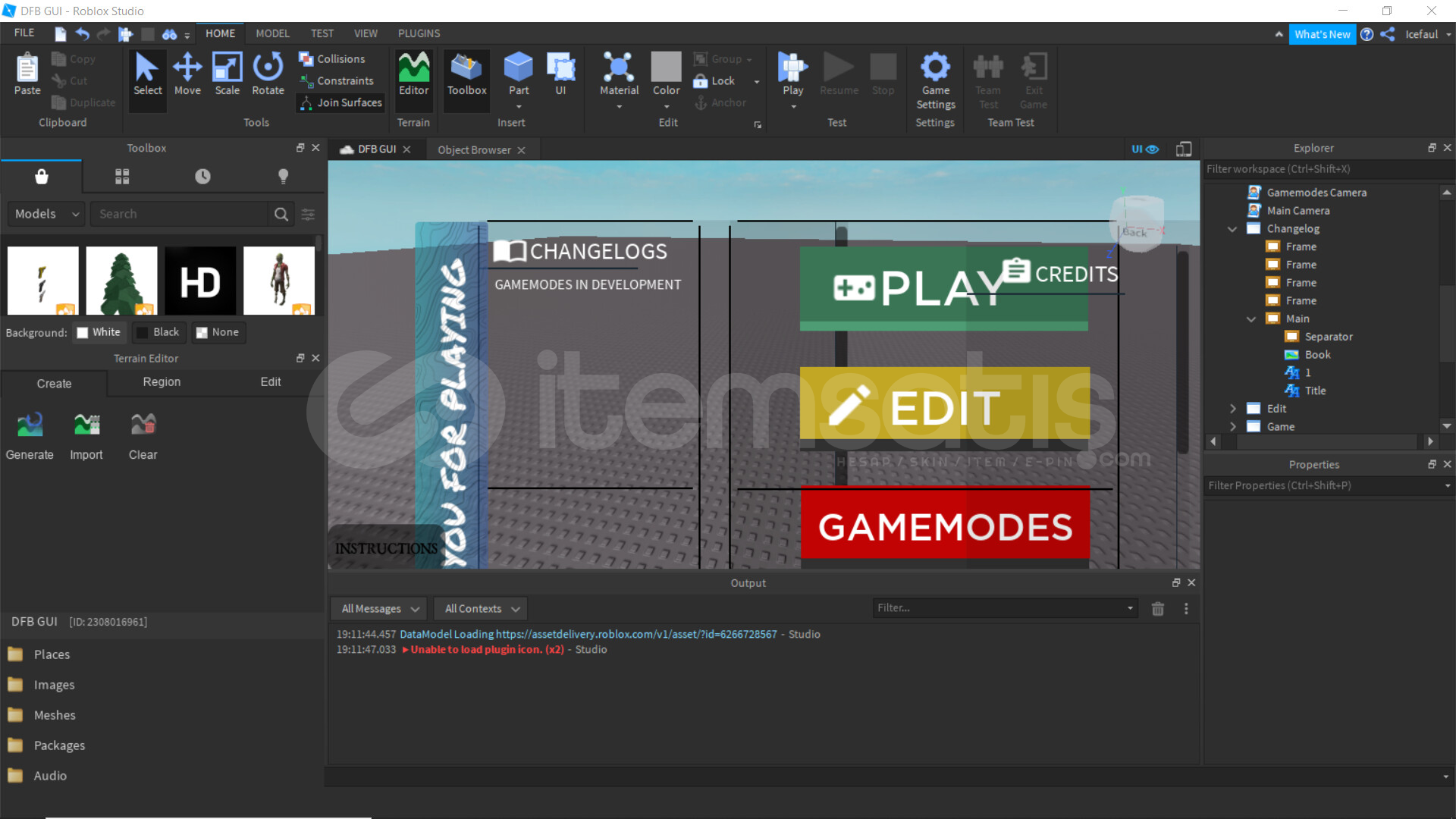Click the Undo arrow in quick access bar
Viewport: 1456px width, 819px height.
82,34
